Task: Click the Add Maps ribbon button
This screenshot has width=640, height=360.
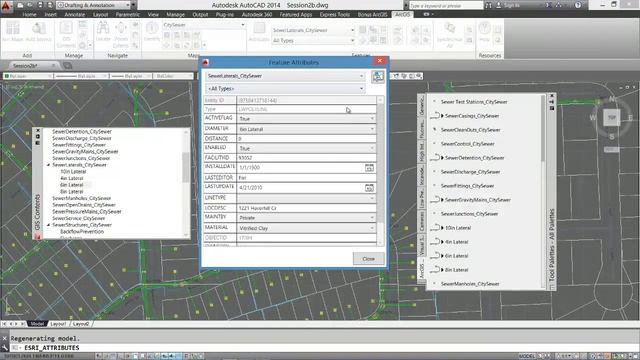Action: point(13,32)
